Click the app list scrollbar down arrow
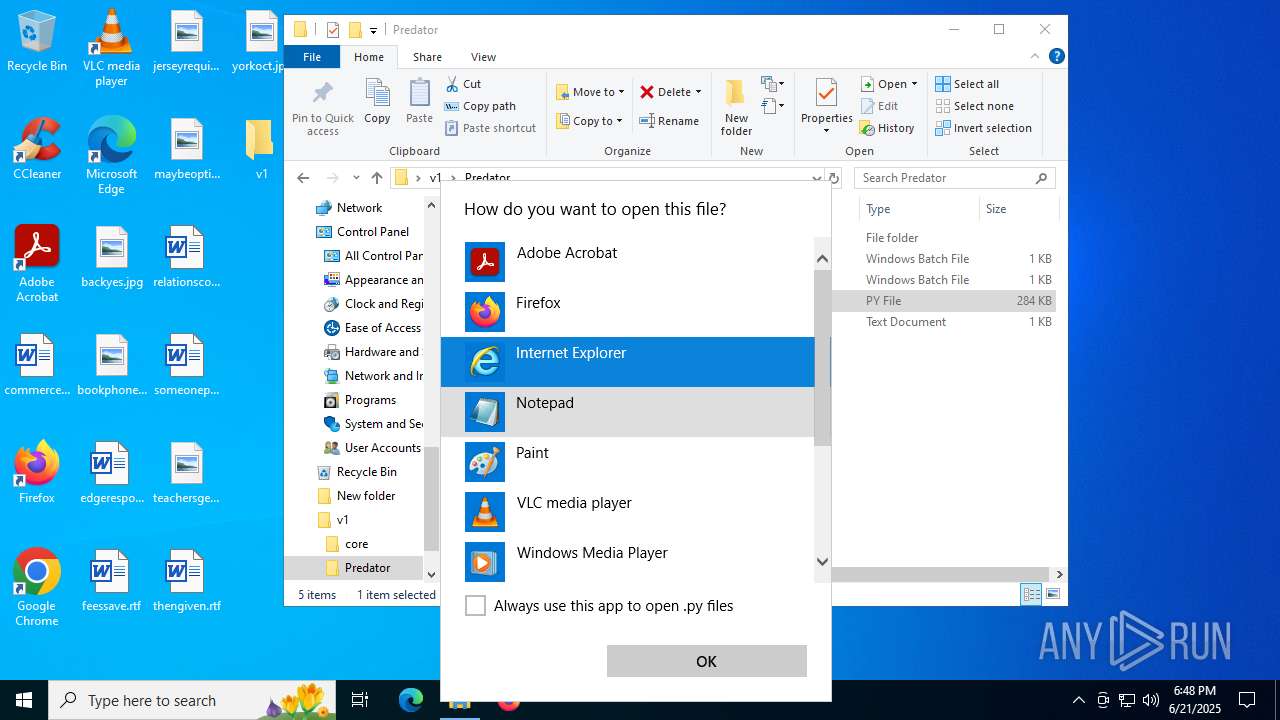 pos(823,562)
